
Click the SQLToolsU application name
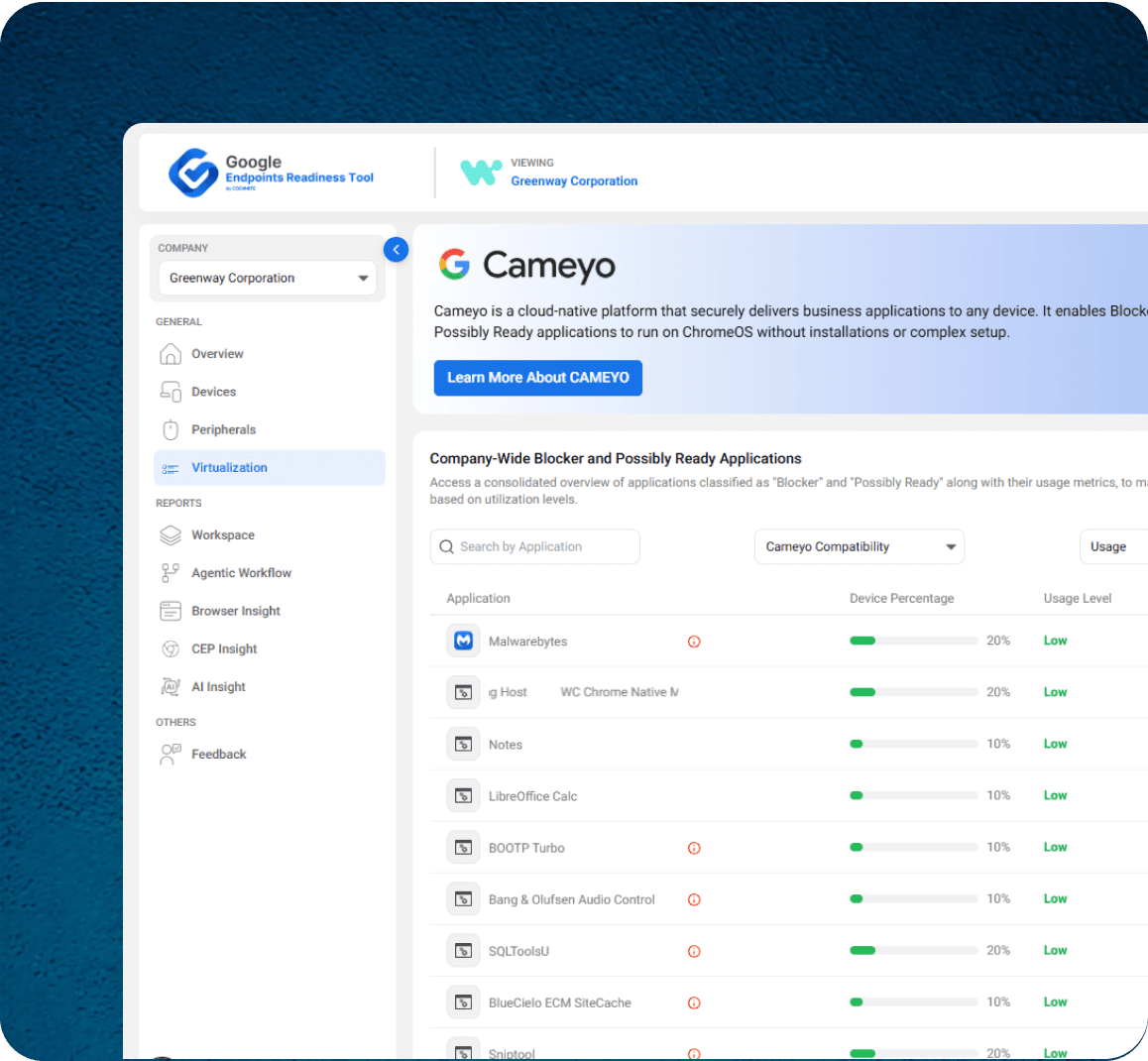tap(519, 951)
